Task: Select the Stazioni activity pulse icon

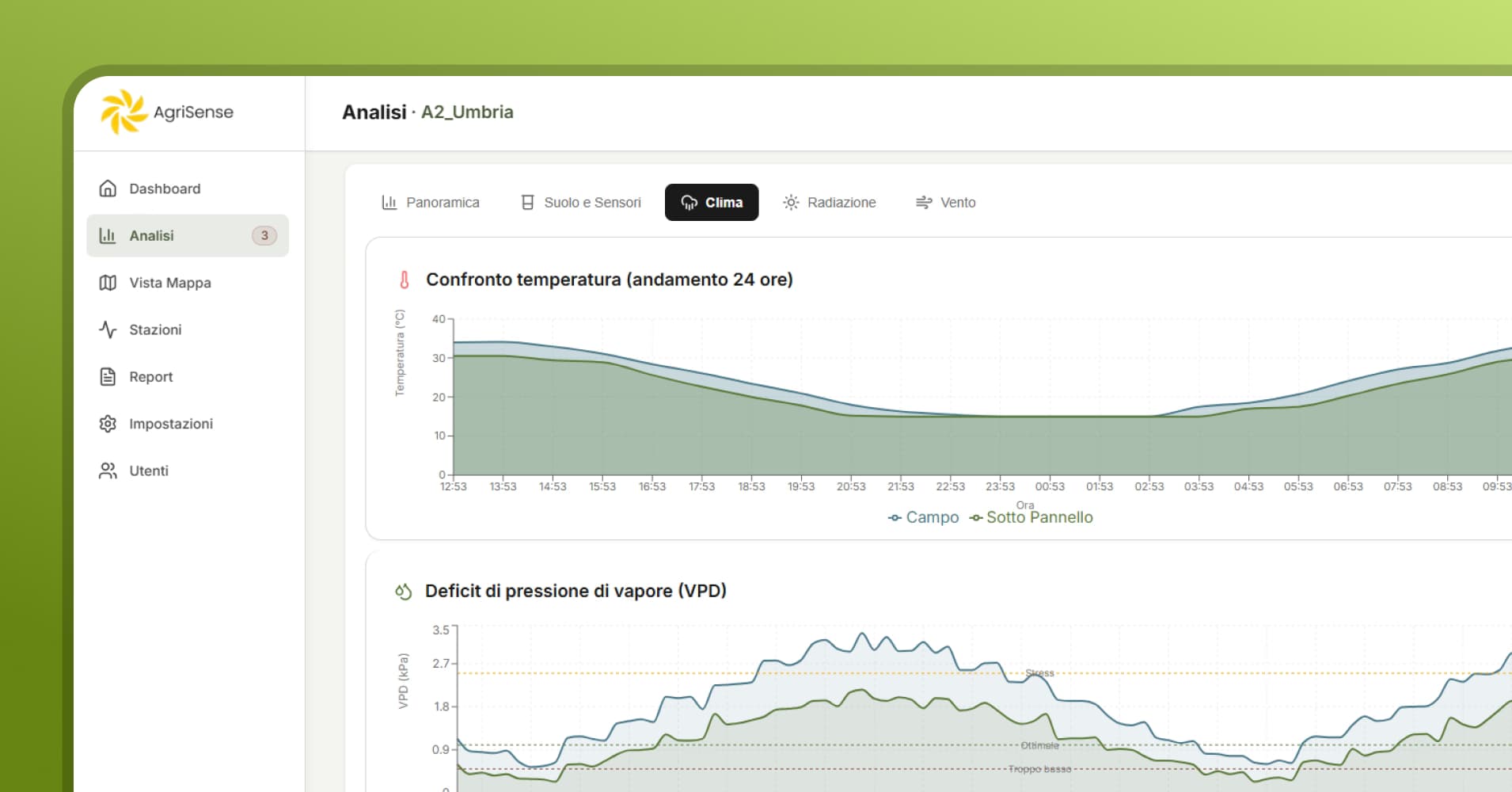Action: [108, 329]
